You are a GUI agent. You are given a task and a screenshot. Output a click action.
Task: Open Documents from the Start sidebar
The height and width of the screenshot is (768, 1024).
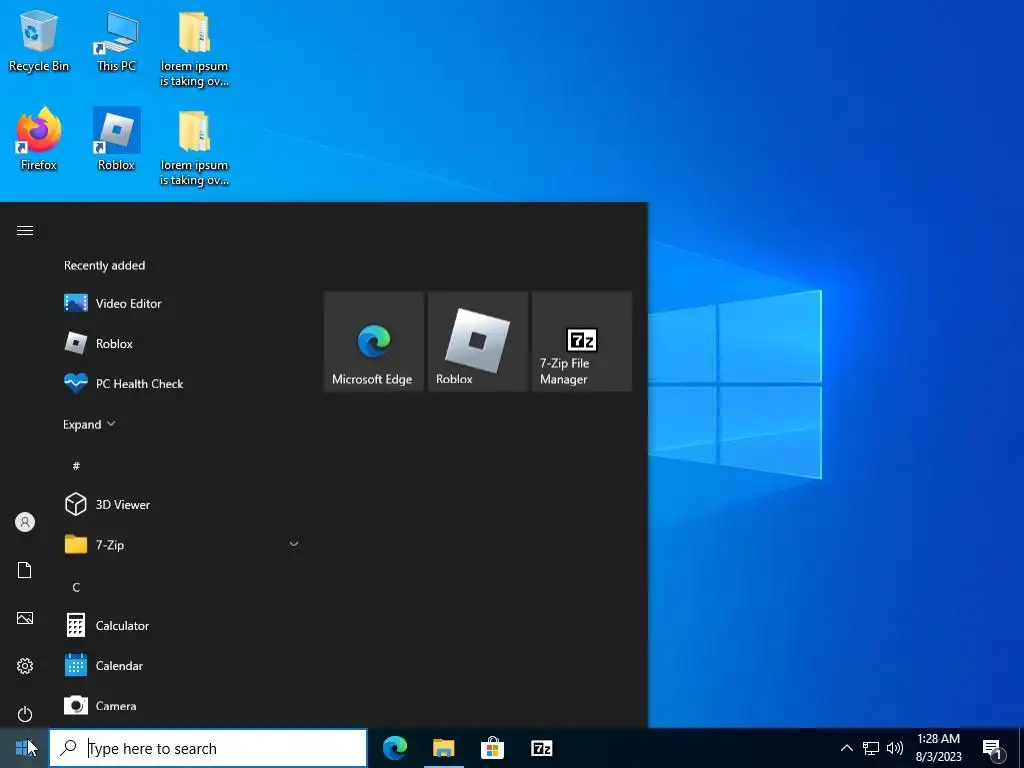pyautogui.click(x=25, y=570)
